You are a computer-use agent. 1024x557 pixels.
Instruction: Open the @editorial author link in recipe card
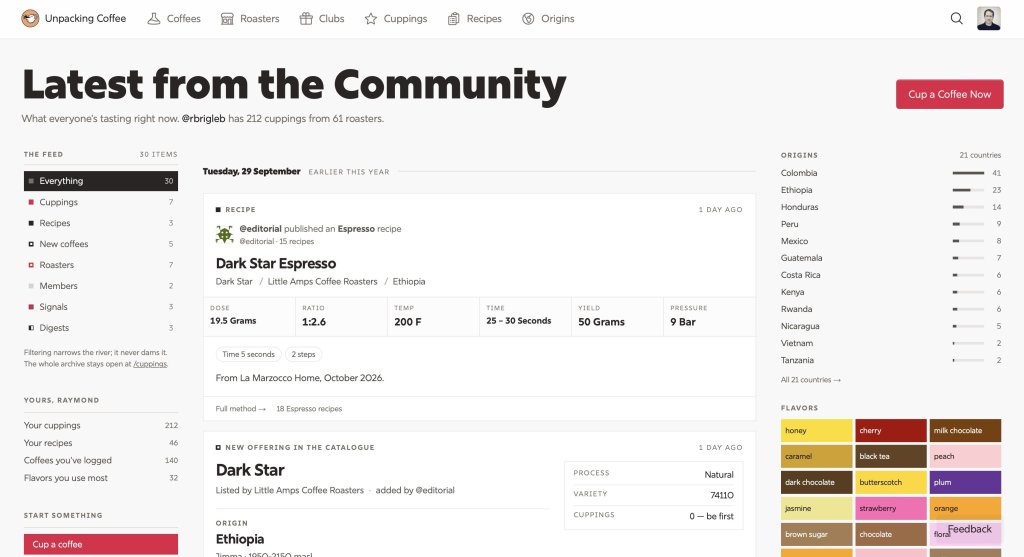point(260,229)
